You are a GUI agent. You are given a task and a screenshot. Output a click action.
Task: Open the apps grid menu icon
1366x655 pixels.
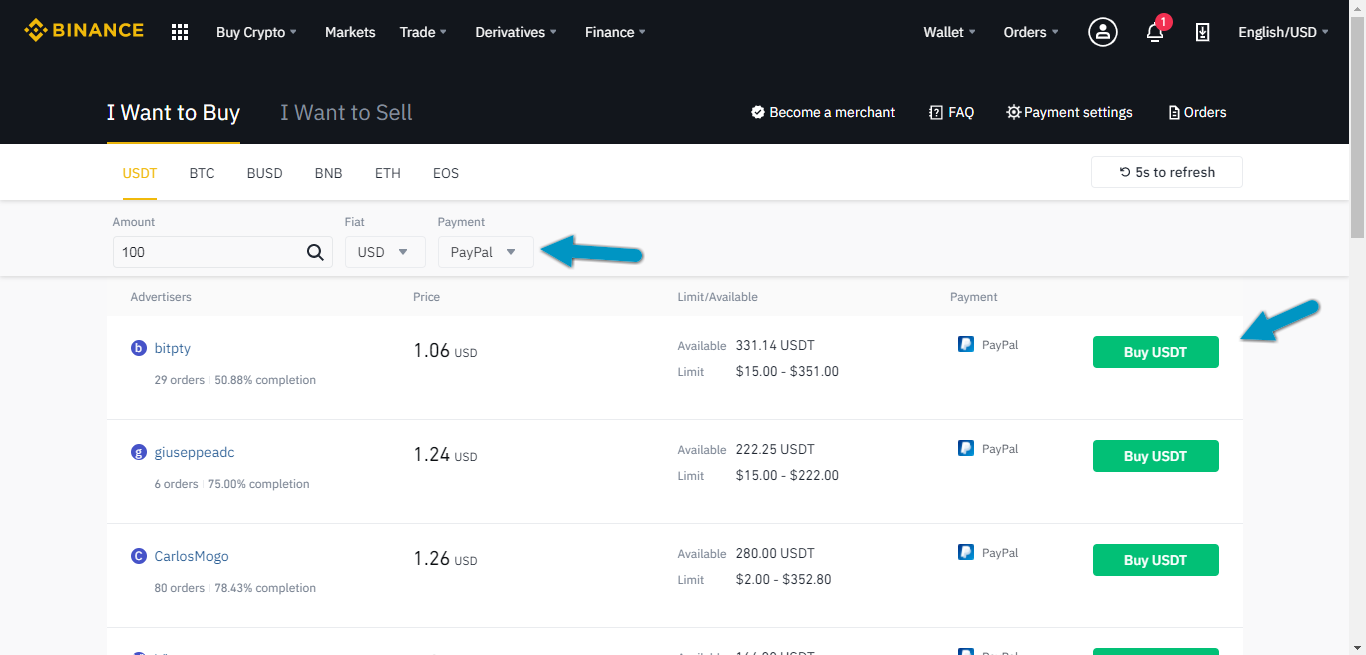coord(180,32)
